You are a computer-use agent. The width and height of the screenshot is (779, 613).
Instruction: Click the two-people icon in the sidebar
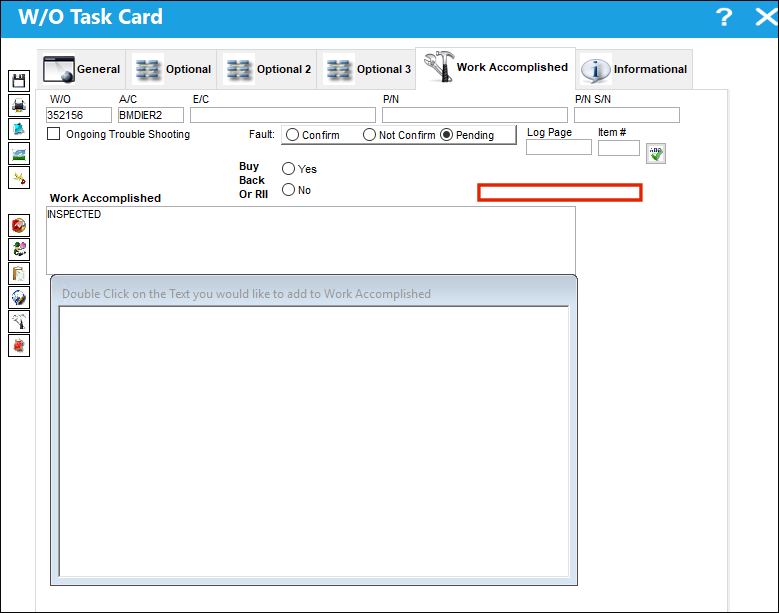19,249
